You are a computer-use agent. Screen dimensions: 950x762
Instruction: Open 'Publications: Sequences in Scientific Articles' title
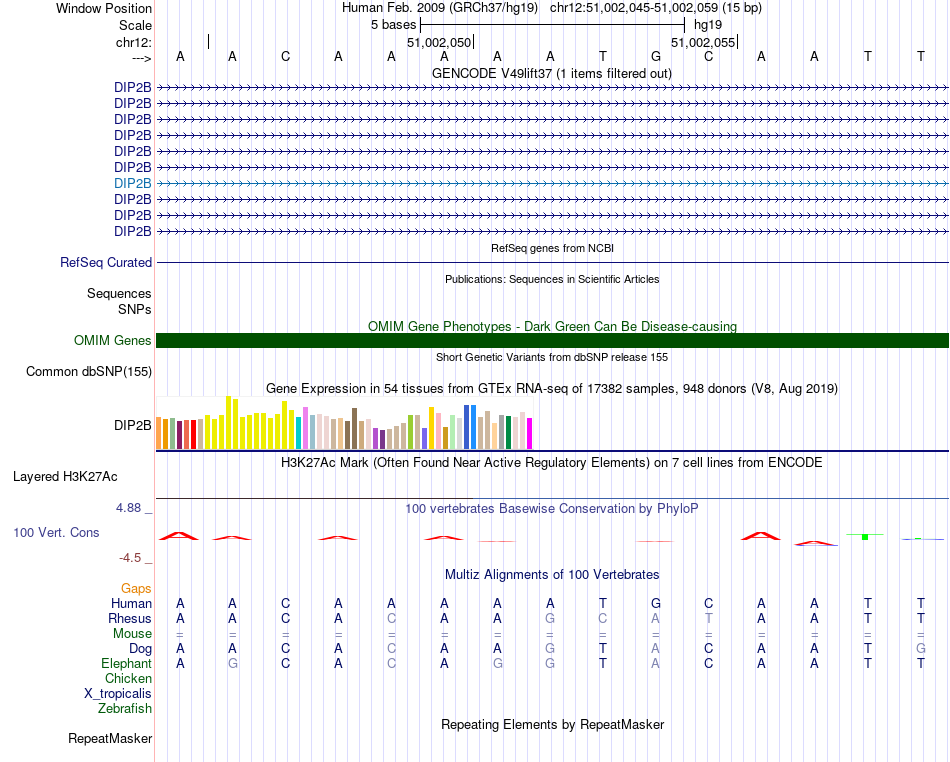[x=552, y=279]
